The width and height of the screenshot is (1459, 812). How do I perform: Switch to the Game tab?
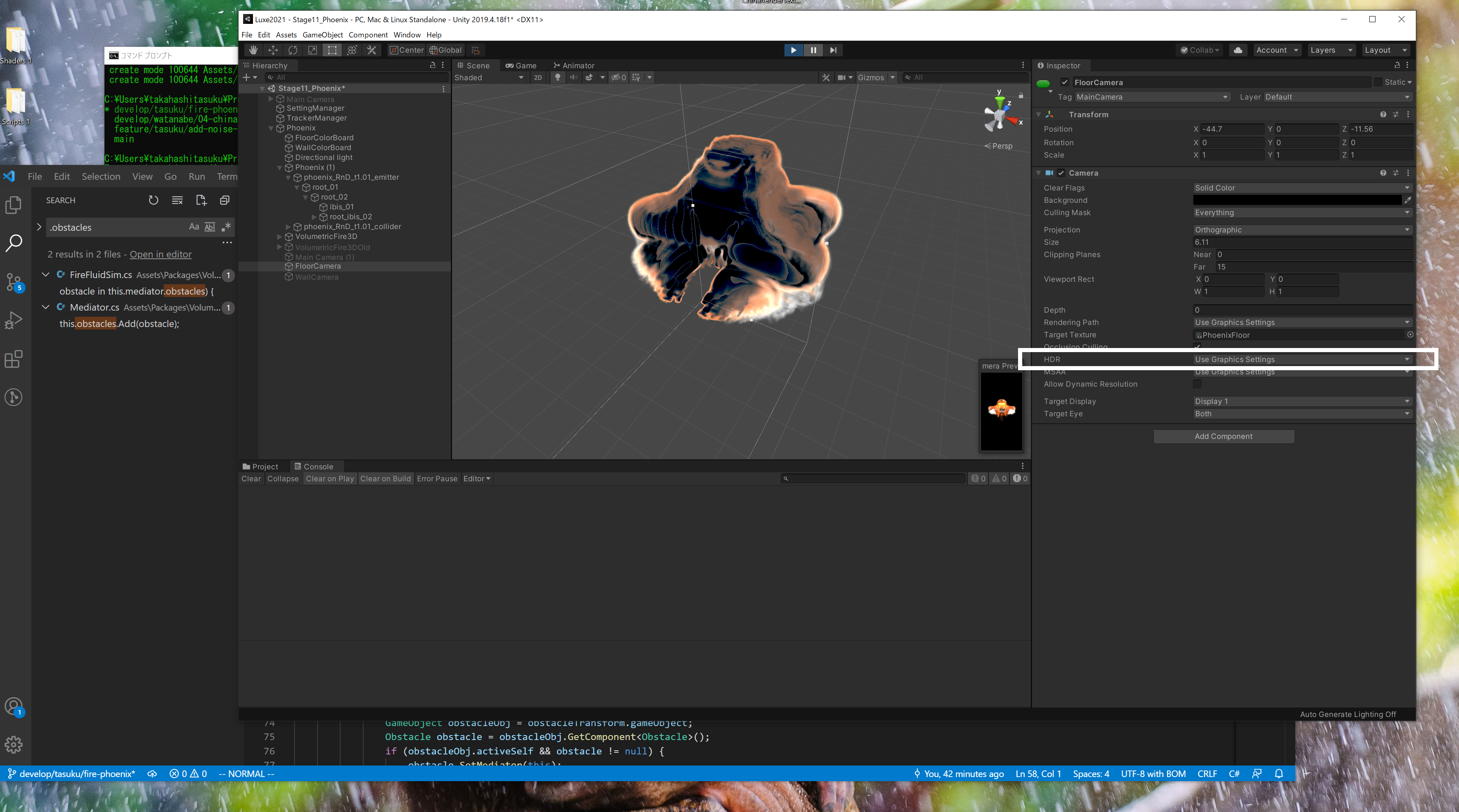(520, 65)
